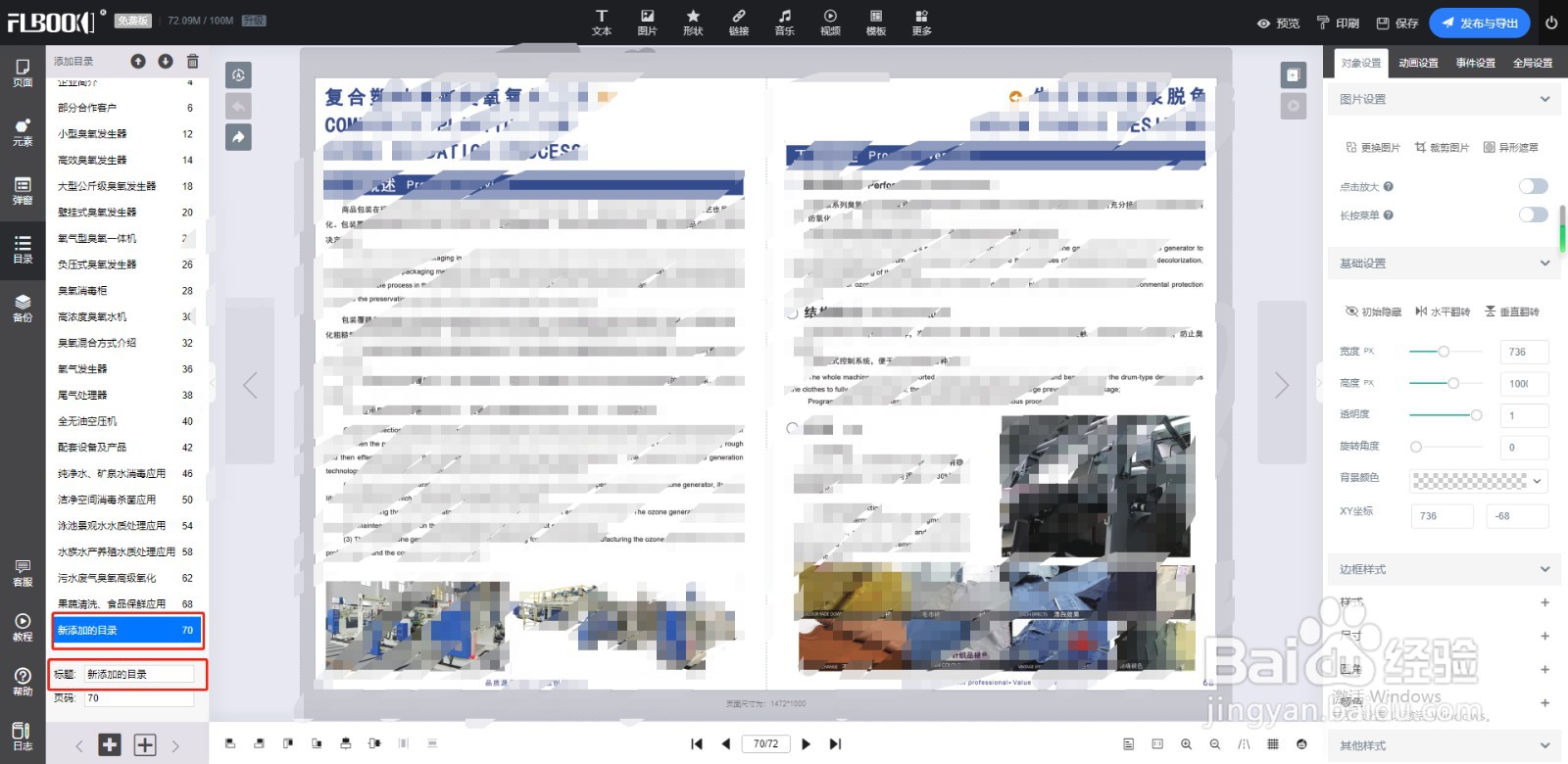Image resolution: width=1568 pixels, height=764 pixels.
Task: Go to next spread with right chevron
Action: pos(1282,385)
